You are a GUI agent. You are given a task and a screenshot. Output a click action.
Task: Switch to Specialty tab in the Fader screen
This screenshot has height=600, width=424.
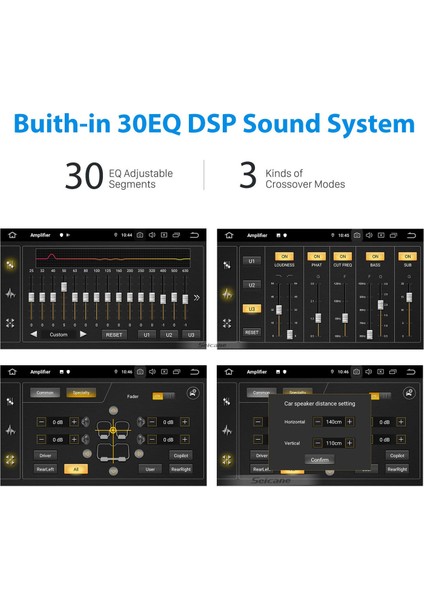[81, 393]
